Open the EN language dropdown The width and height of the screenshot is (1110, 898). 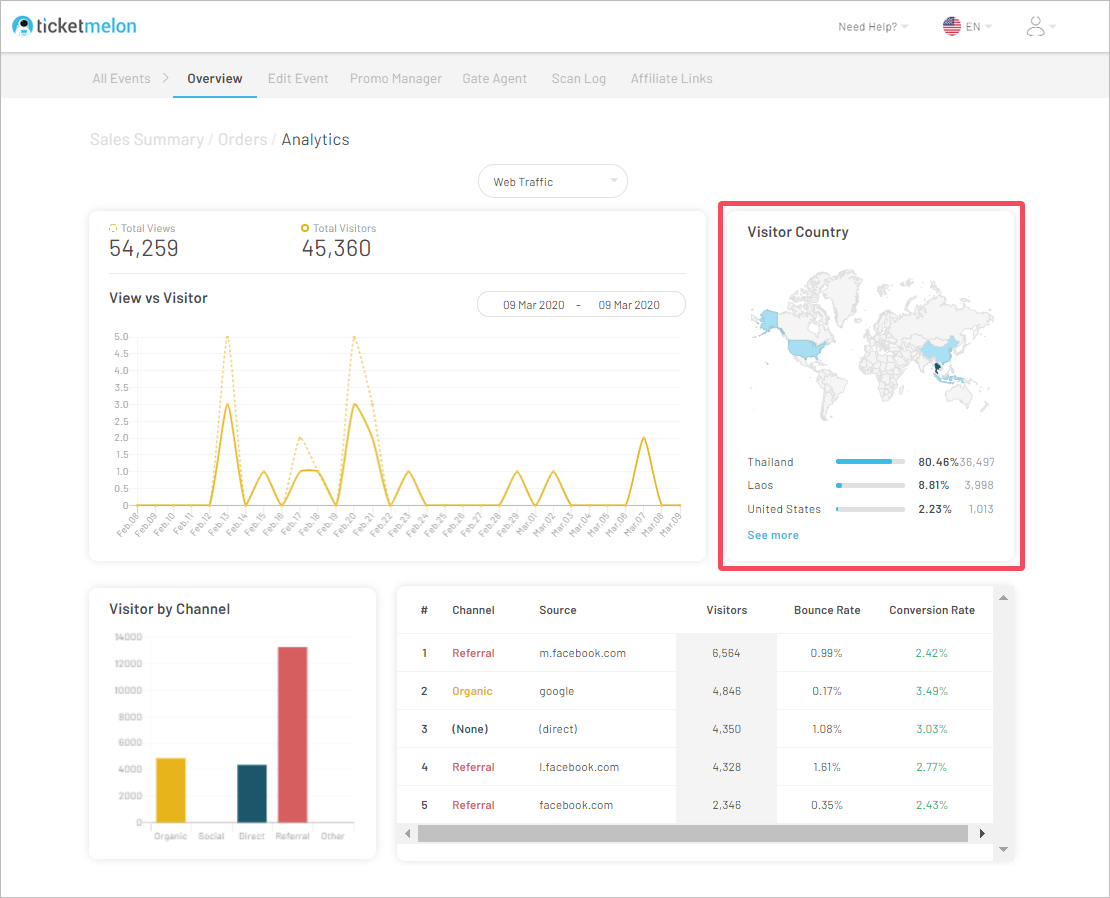pos(978,27)
